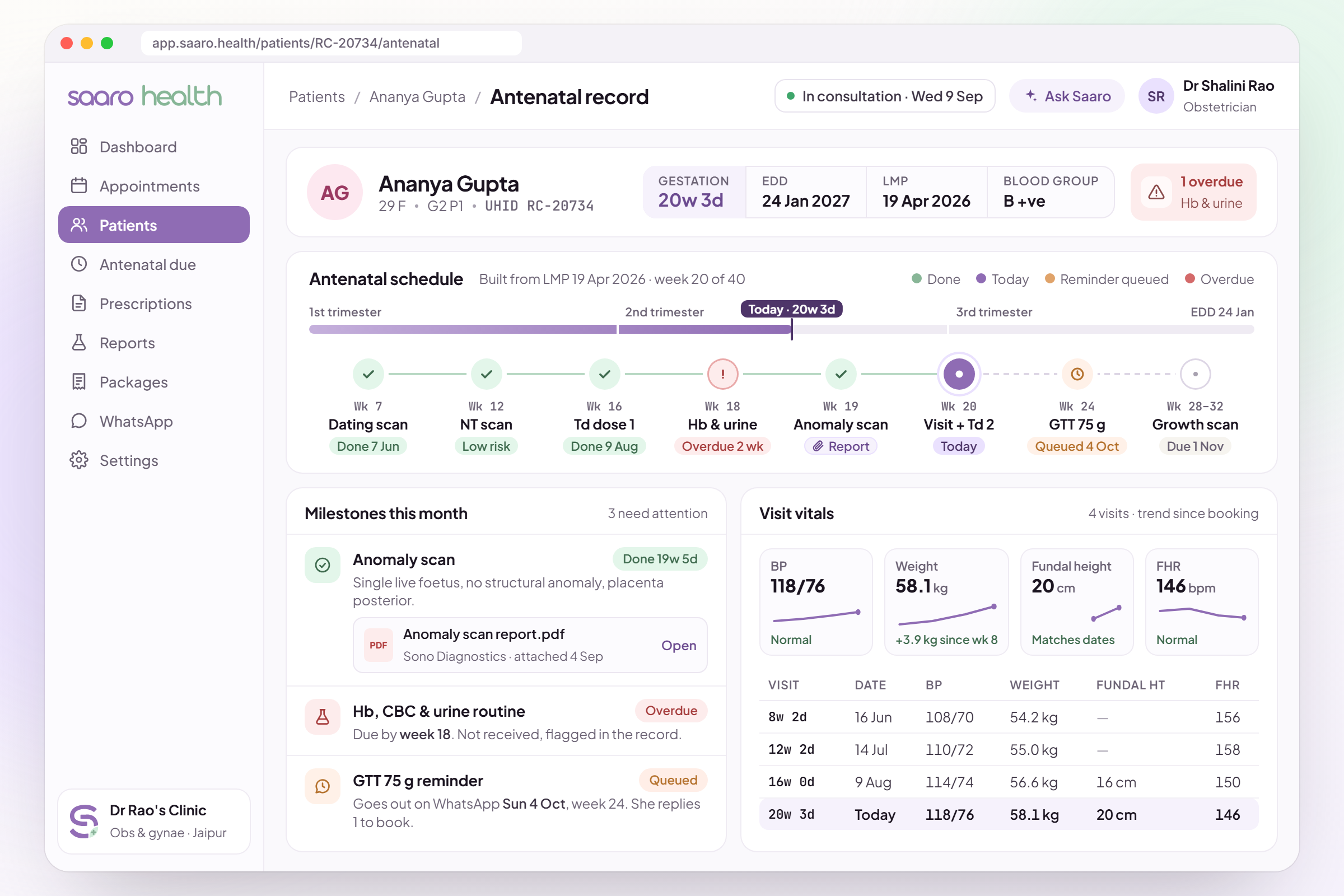Select the Prescriptions document icon
This screenshot has height=896, width=1344.
[79, 304]
